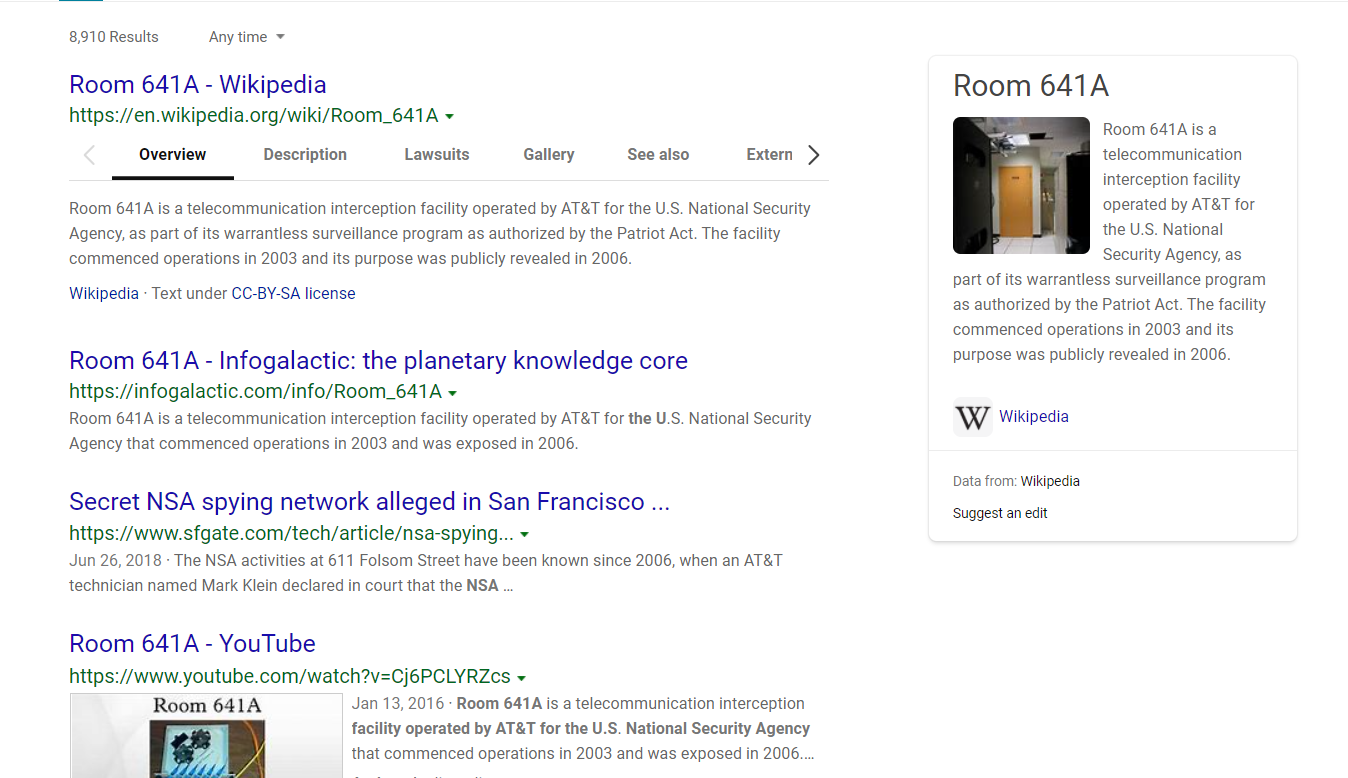
Task: Open Wikipedia link in knowledge panel
Action: [1034, 416]
